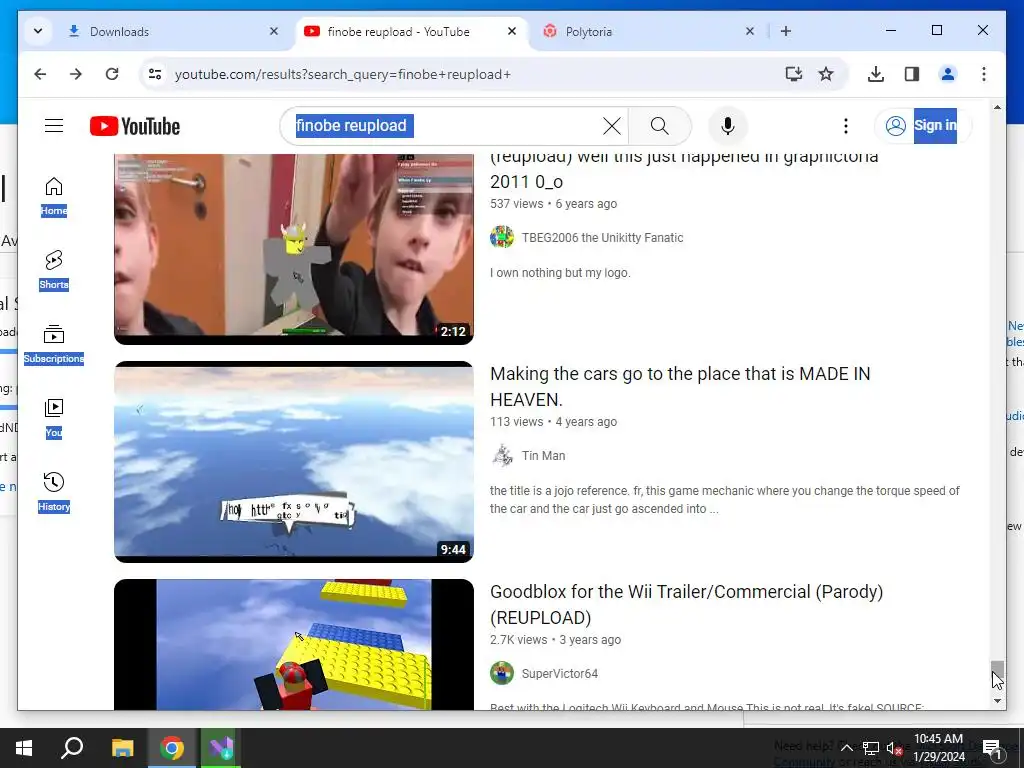Open the YouTube guide hamburger menu
The image size is (1024, 768).
(x=54, y=125)
